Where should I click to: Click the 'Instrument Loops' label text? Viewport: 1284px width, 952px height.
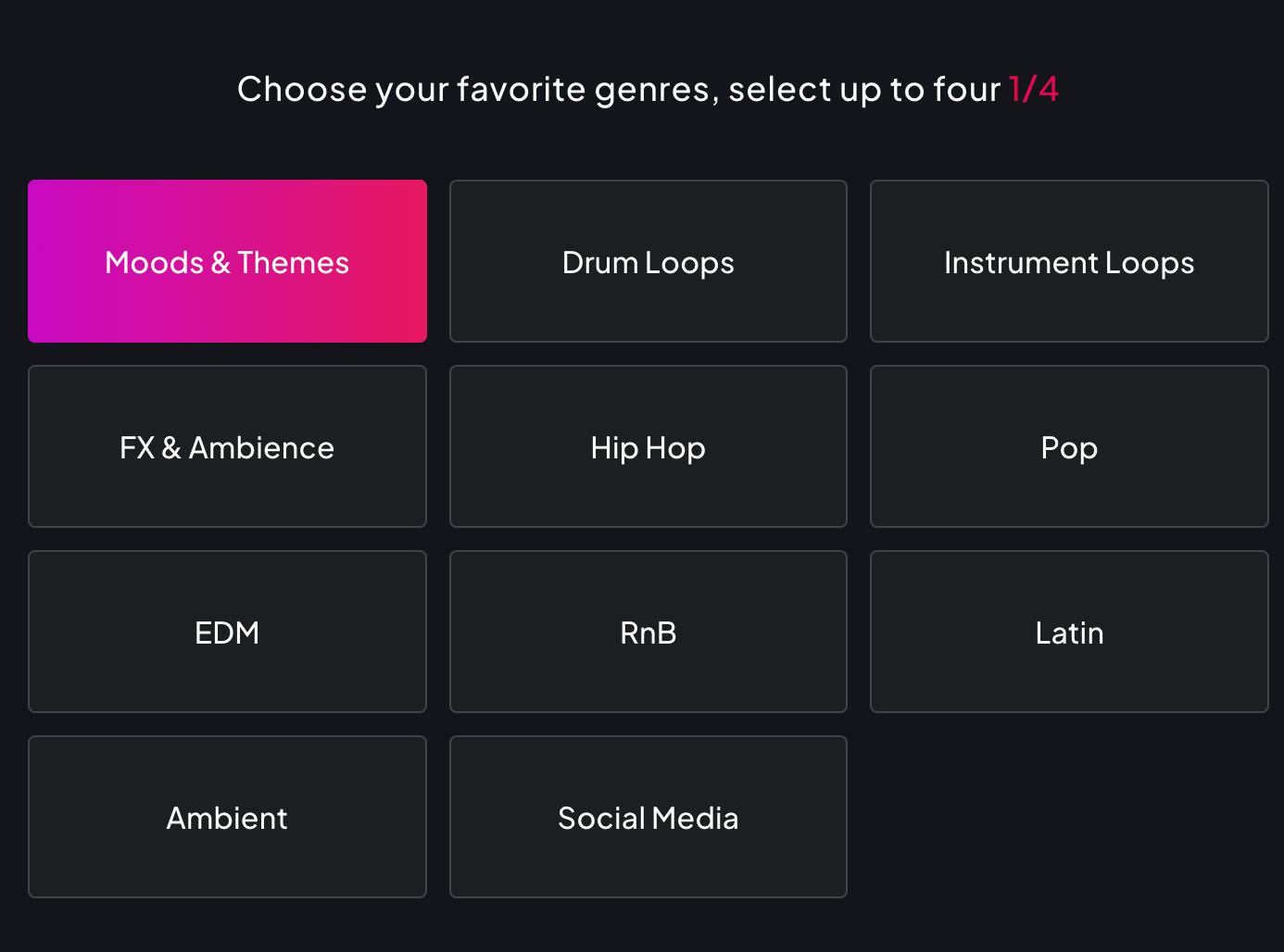click(1069, 263)
